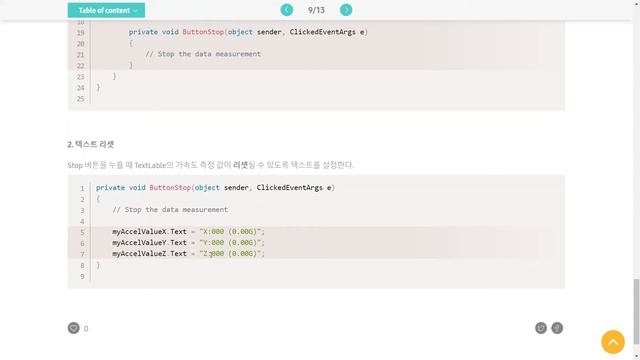Click the closing brace on line 8

(x=98, y=265)
